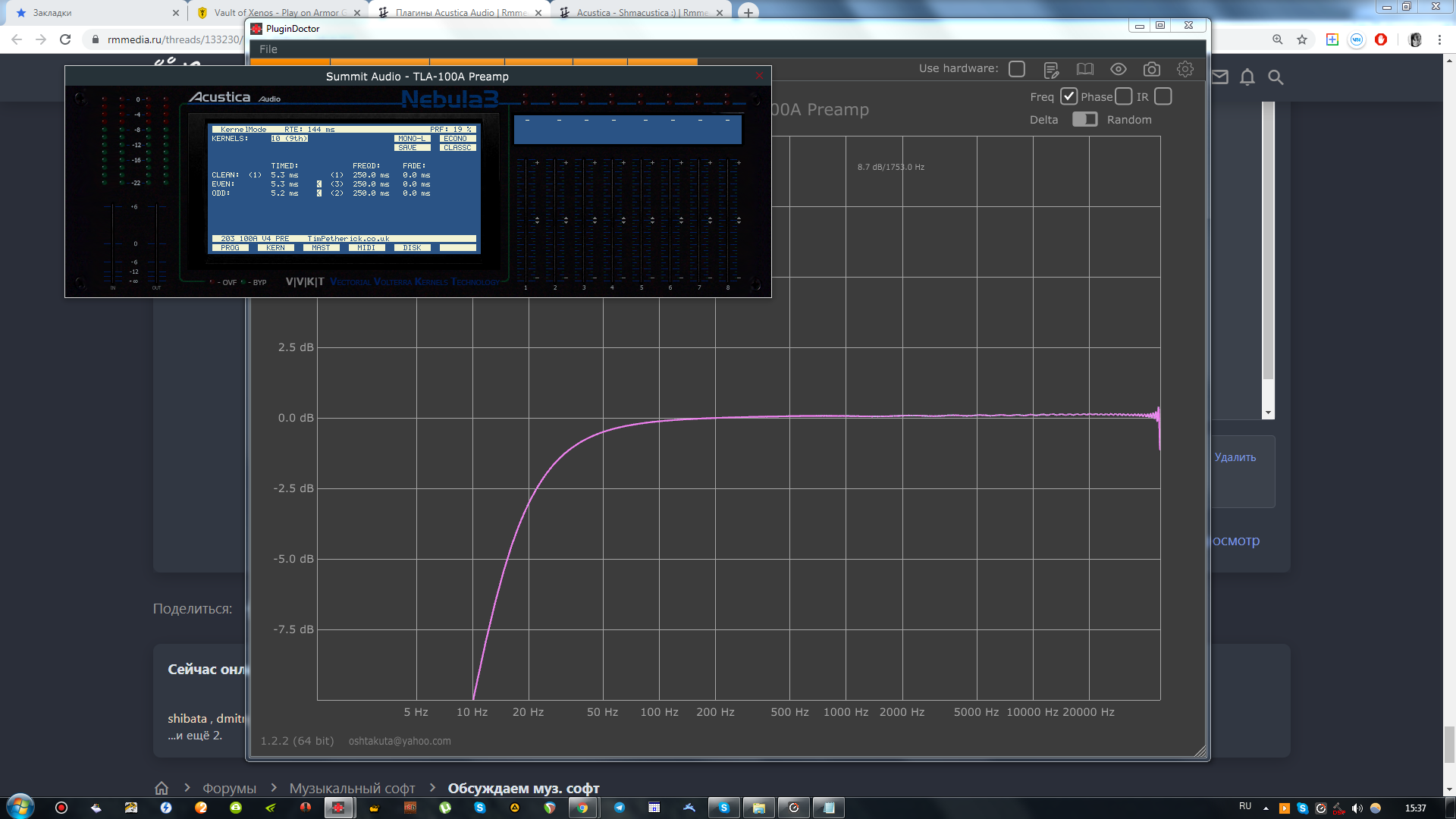
Task: Open a new browser tab
Action: pos(748,12)
